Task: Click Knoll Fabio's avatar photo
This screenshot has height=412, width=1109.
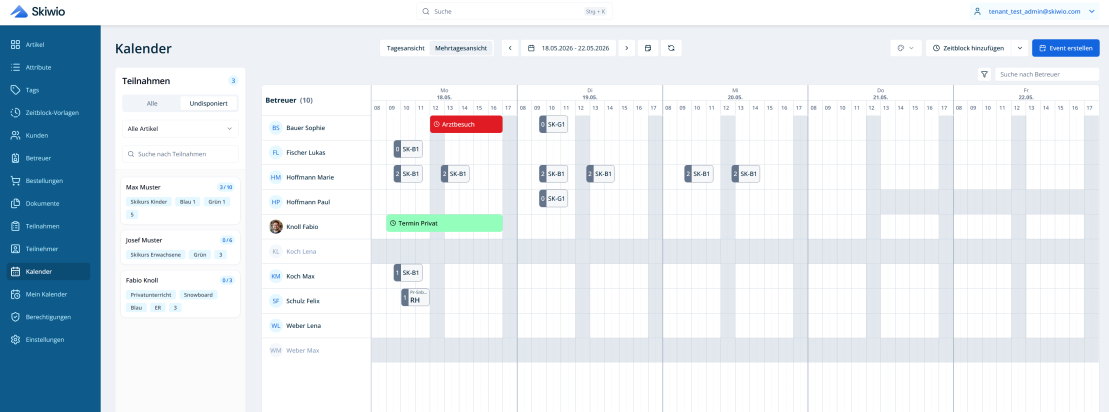Action: (276, 227)
